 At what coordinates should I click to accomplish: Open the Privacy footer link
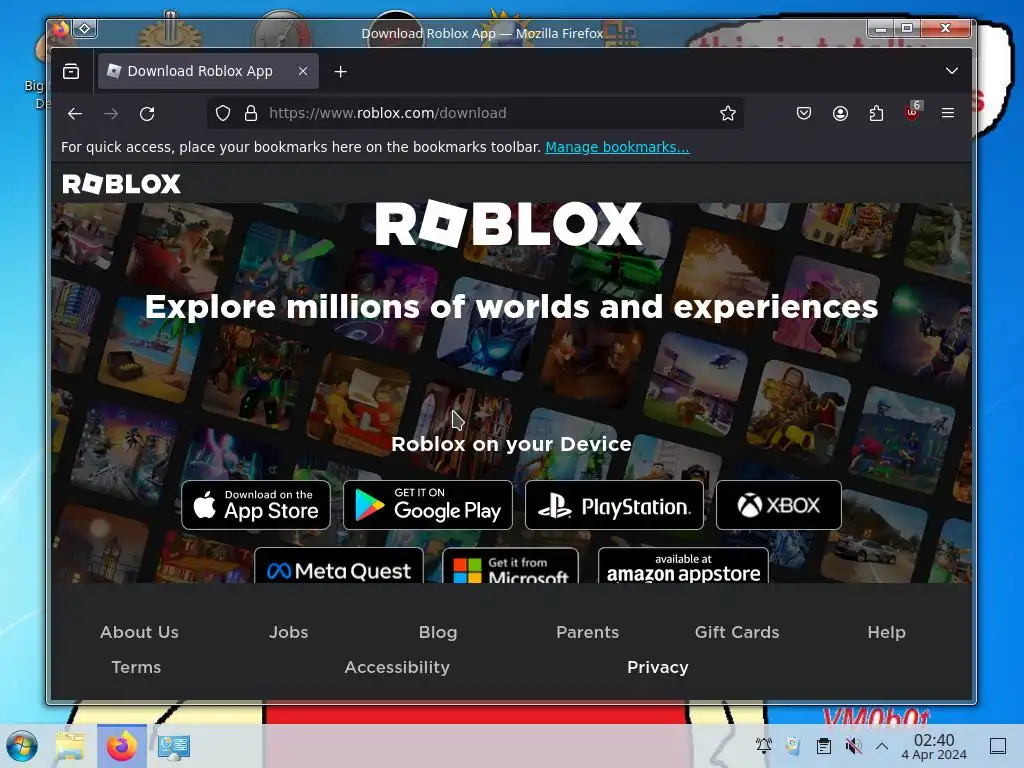658,667
